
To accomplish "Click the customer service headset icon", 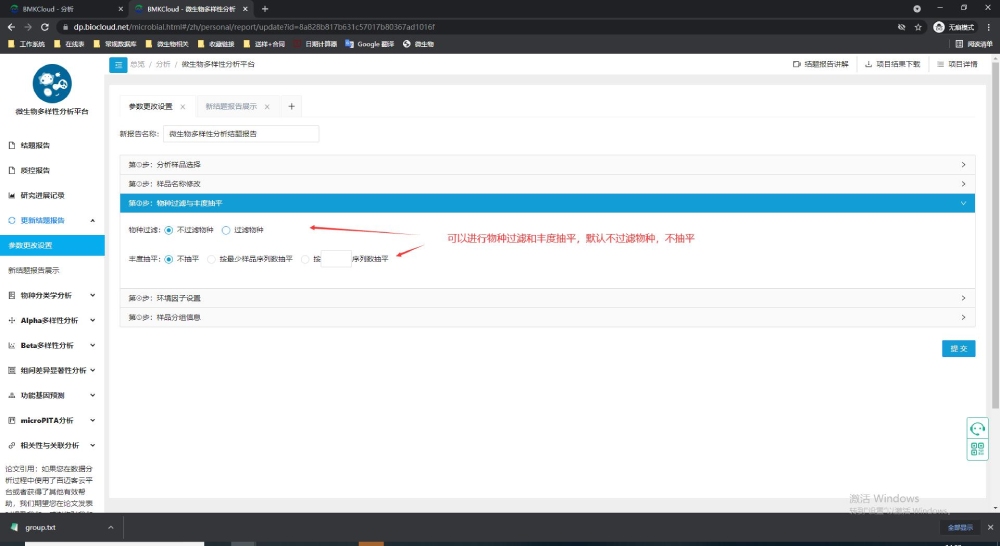I will (x=977, y=428).
